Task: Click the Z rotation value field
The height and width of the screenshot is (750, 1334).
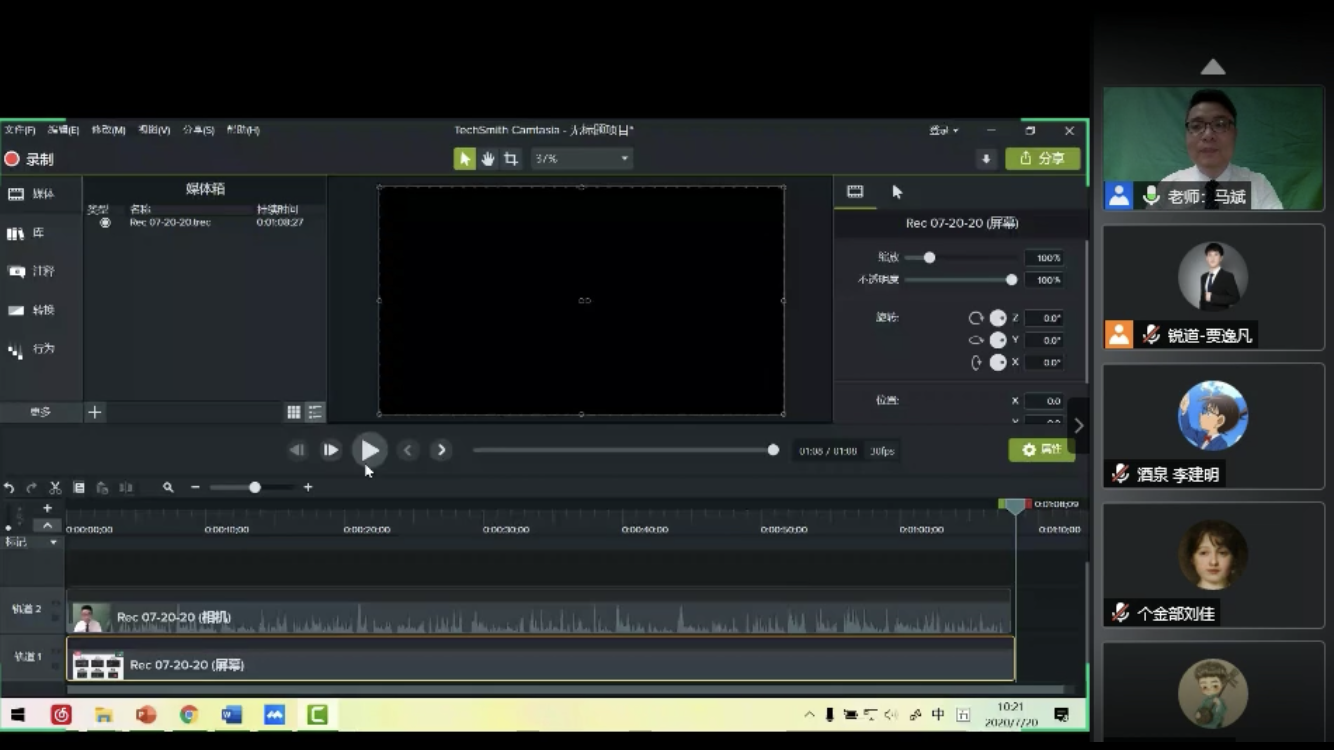Action: (x=1044, y=318)
